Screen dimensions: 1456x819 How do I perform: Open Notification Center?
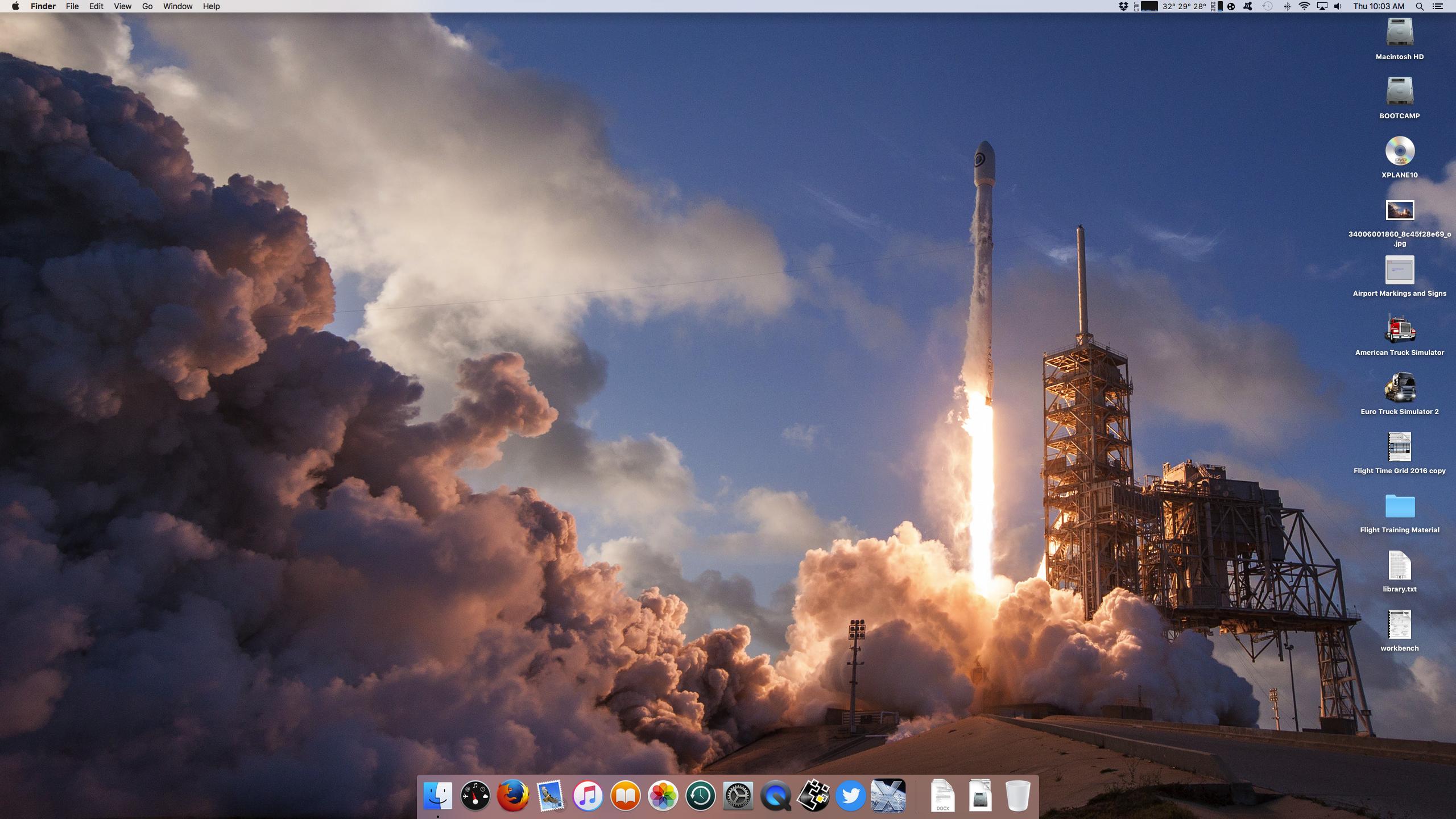click(1438, 6)
